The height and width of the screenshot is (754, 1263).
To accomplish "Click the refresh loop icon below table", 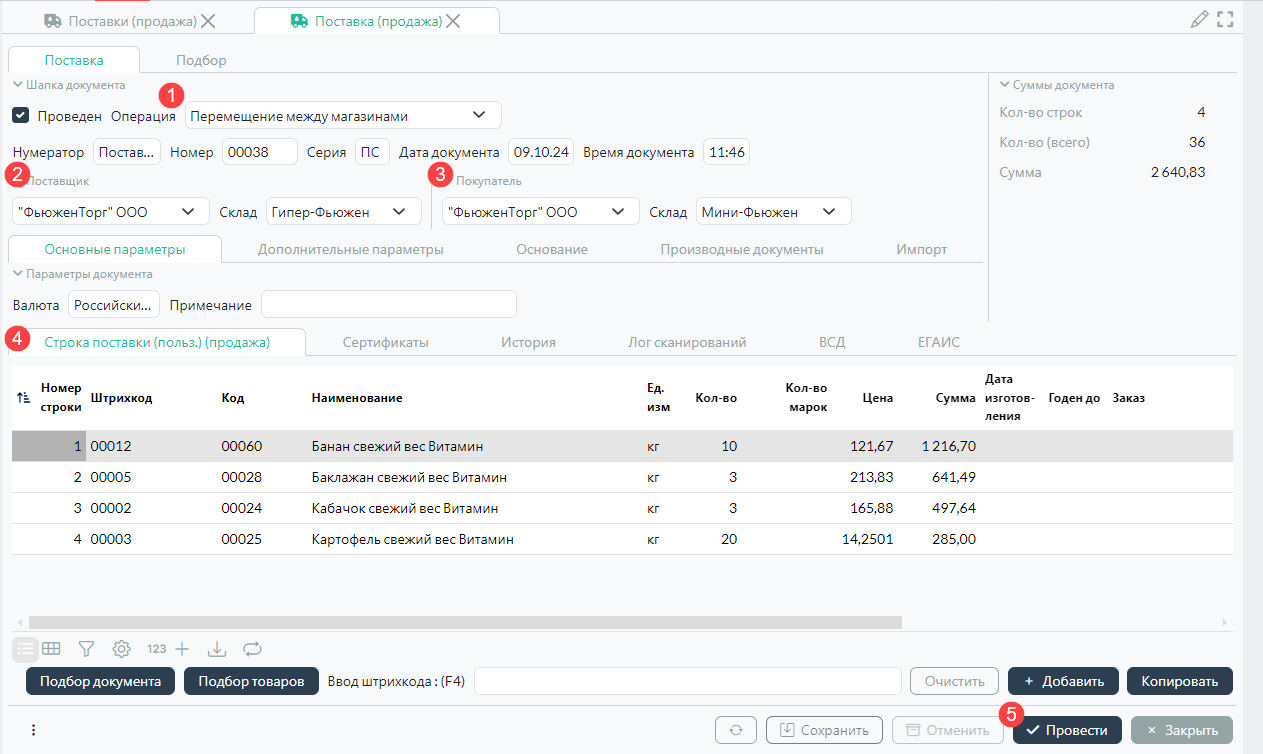I will [252, 649].
